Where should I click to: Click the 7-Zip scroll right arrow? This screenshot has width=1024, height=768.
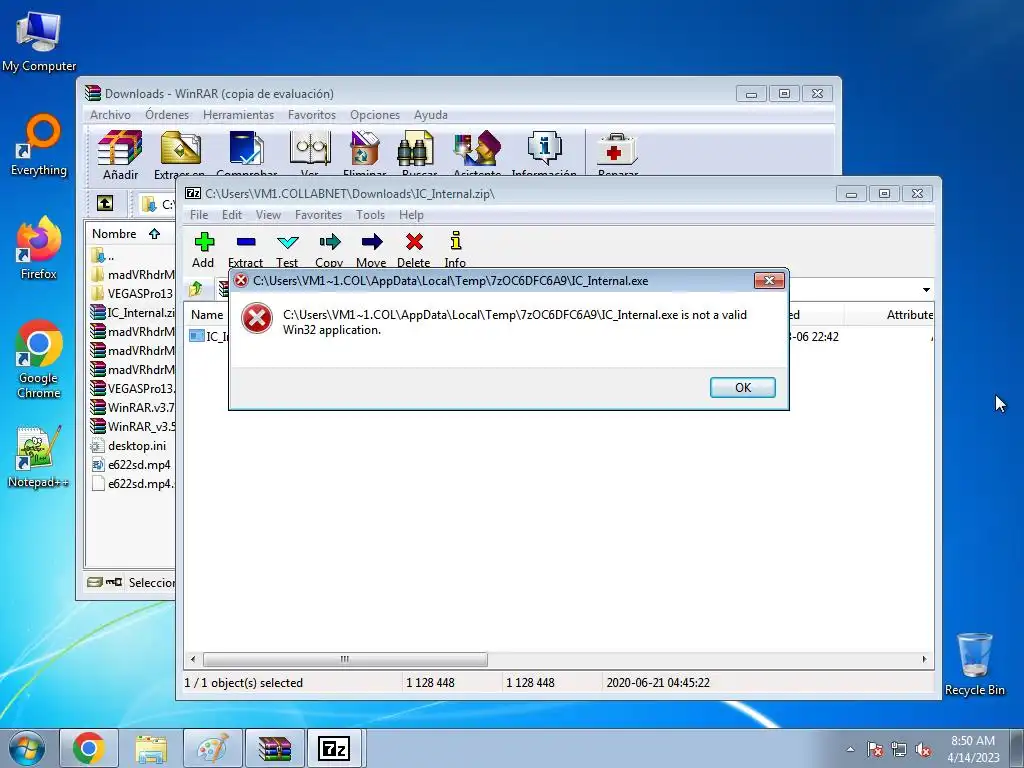924,659
